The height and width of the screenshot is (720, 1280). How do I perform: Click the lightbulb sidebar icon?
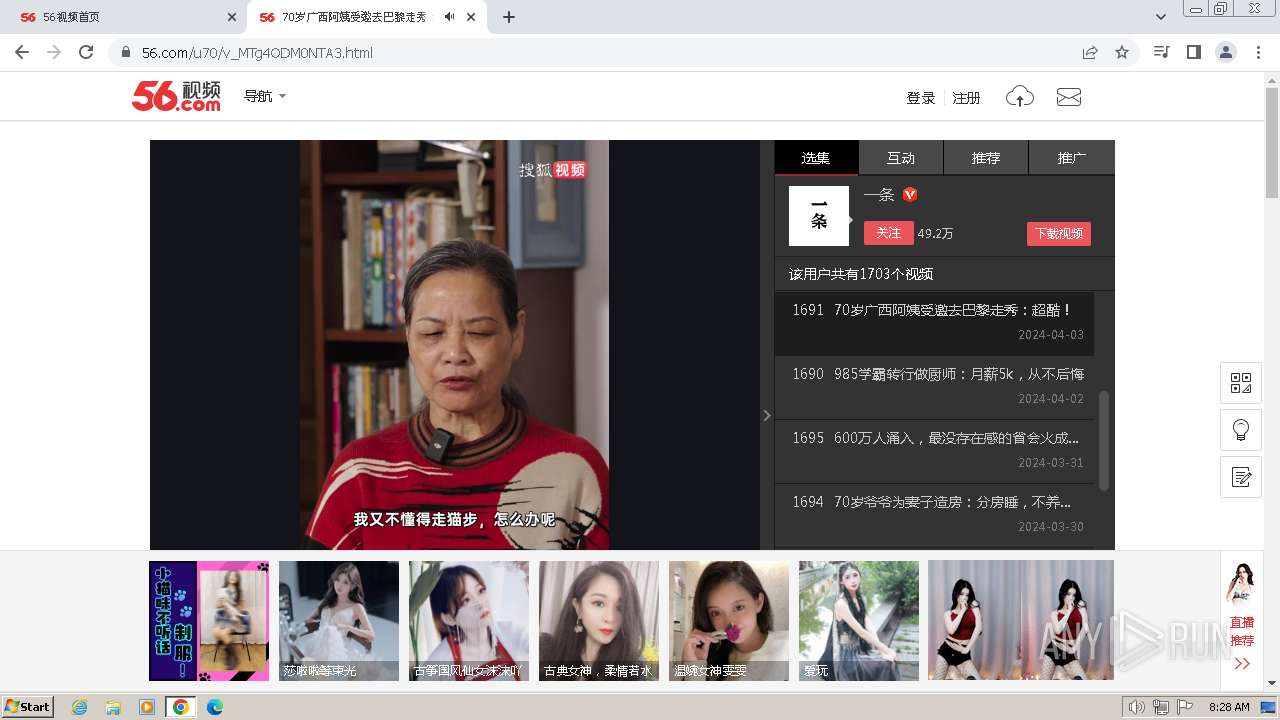point(1241,430)
